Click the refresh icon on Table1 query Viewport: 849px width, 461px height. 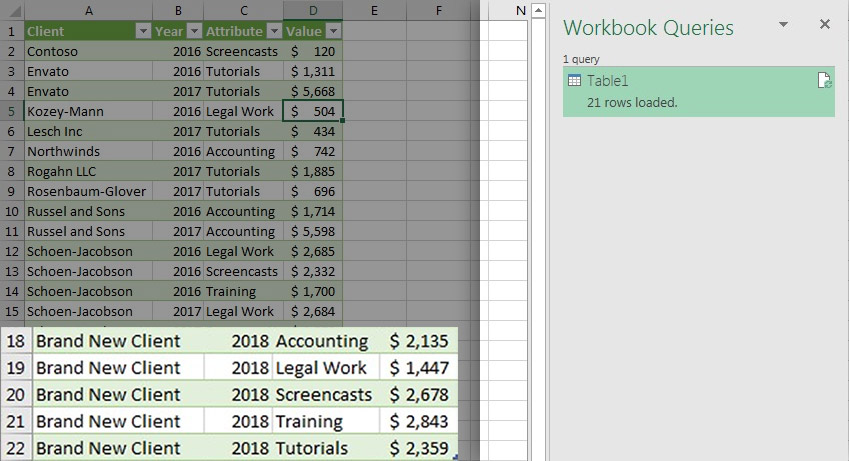pos(824,81)
